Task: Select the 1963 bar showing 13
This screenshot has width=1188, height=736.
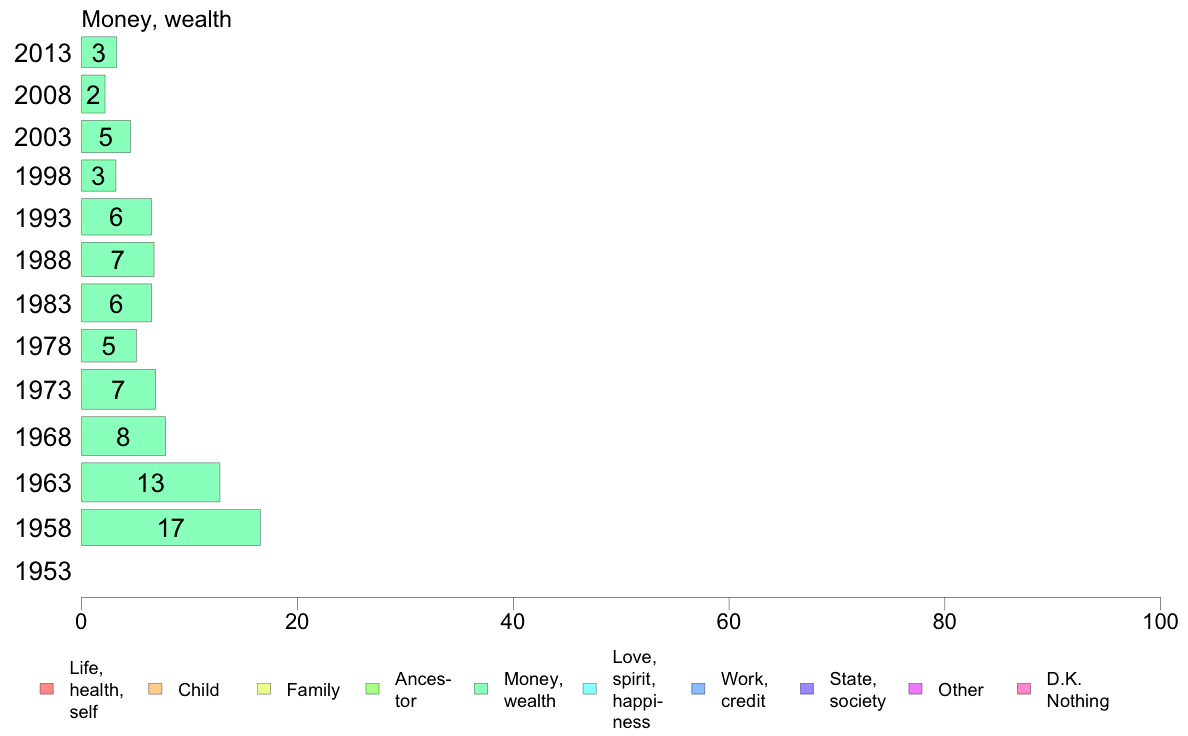Action: coord(151,482)
